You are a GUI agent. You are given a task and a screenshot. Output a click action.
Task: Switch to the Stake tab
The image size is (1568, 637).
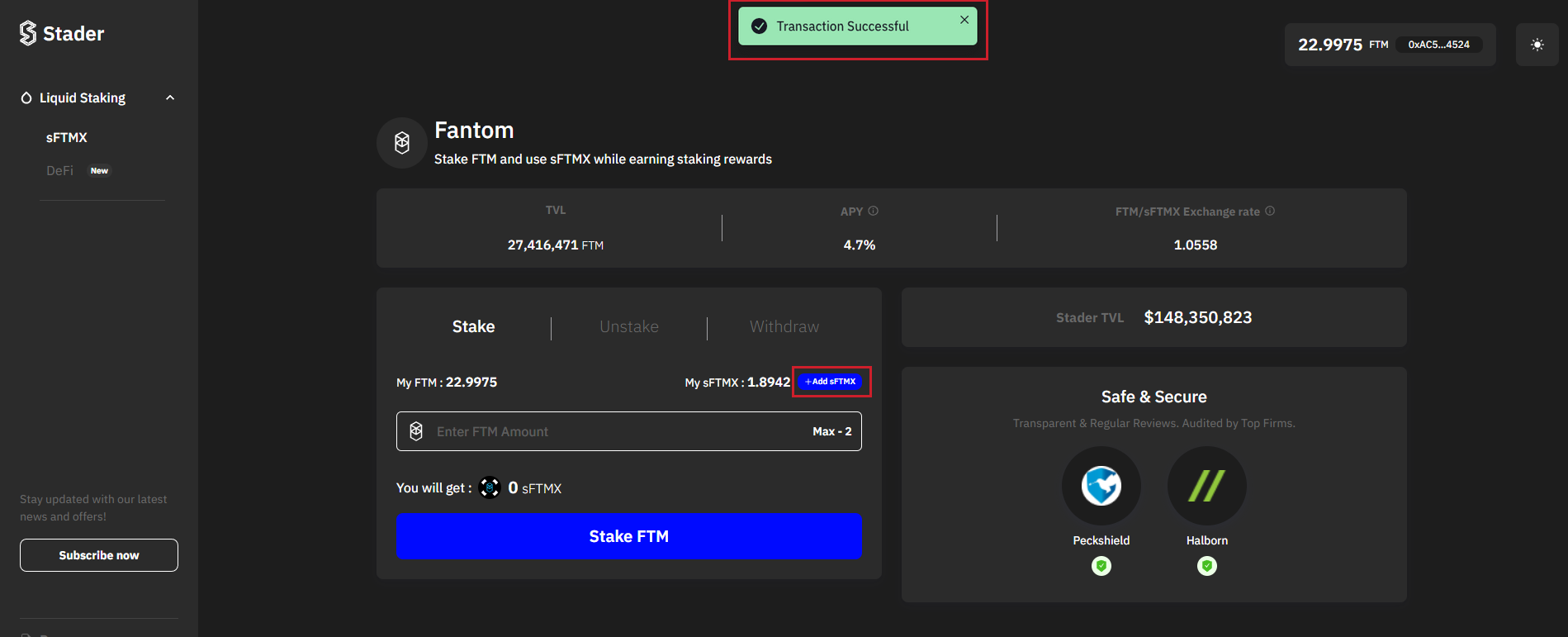(473, 326)
